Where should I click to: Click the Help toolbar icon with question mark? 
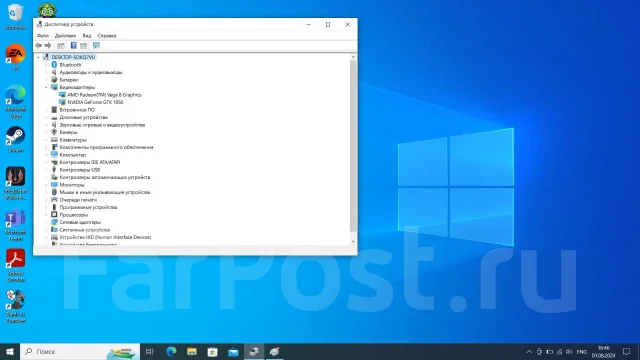coord(73,46)
